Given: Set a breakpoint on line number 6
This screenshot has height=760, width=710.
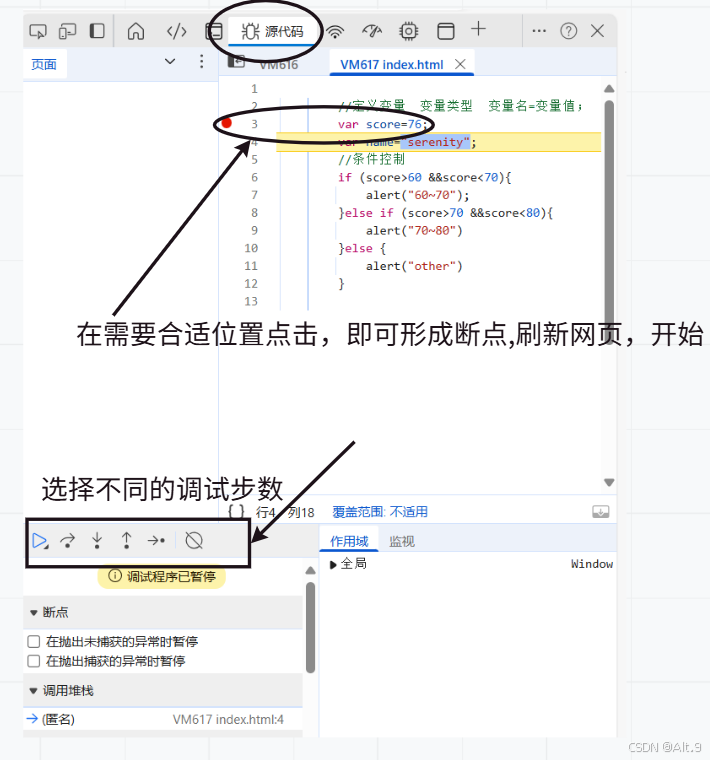Looking at the screenshot, I should pos(254,177).
